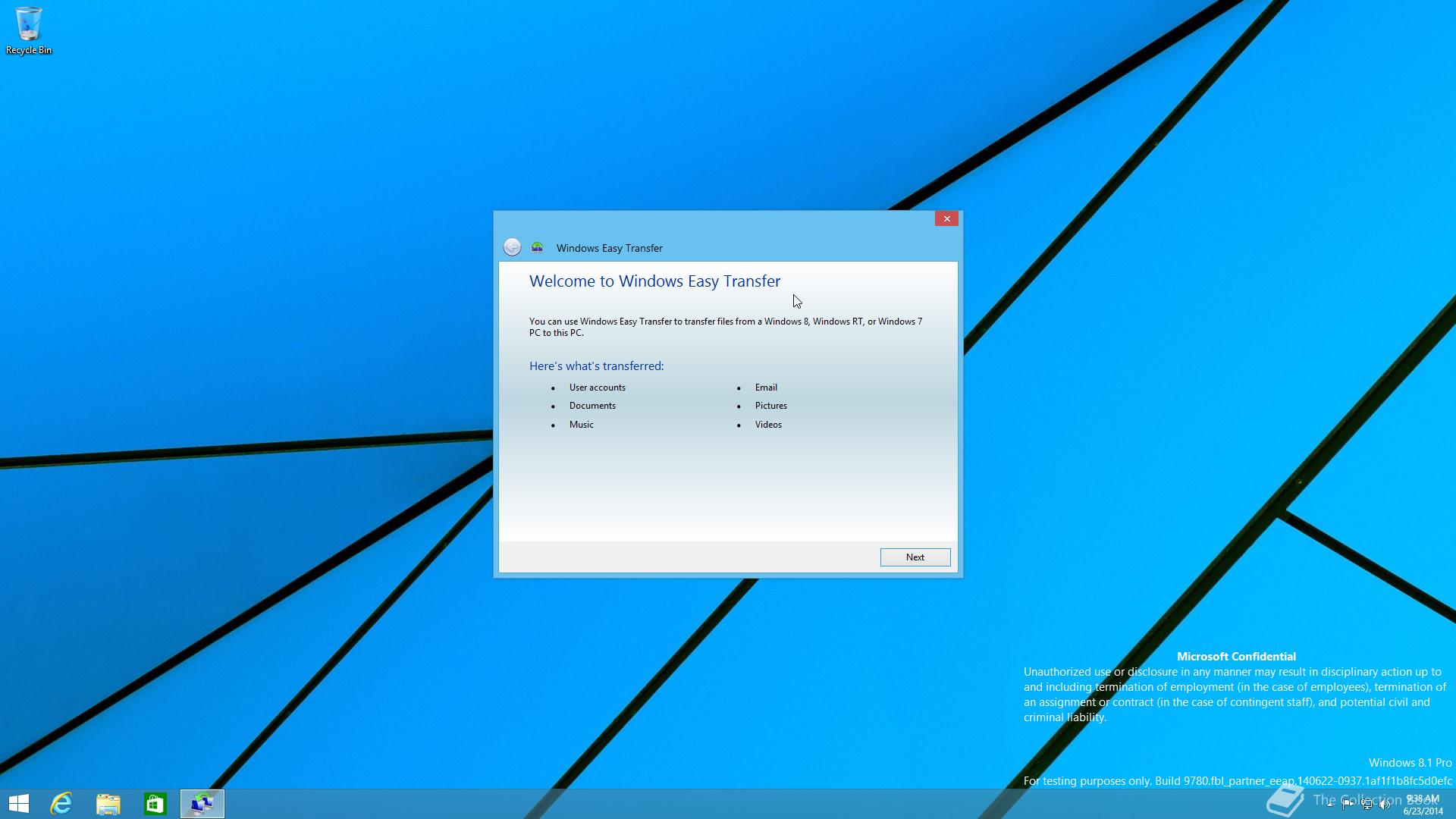Viewport: 1456px width, 819px height.
Task: Click the "Welcome to Windows Easy Transfer" heading
Action: coord(654,281)
